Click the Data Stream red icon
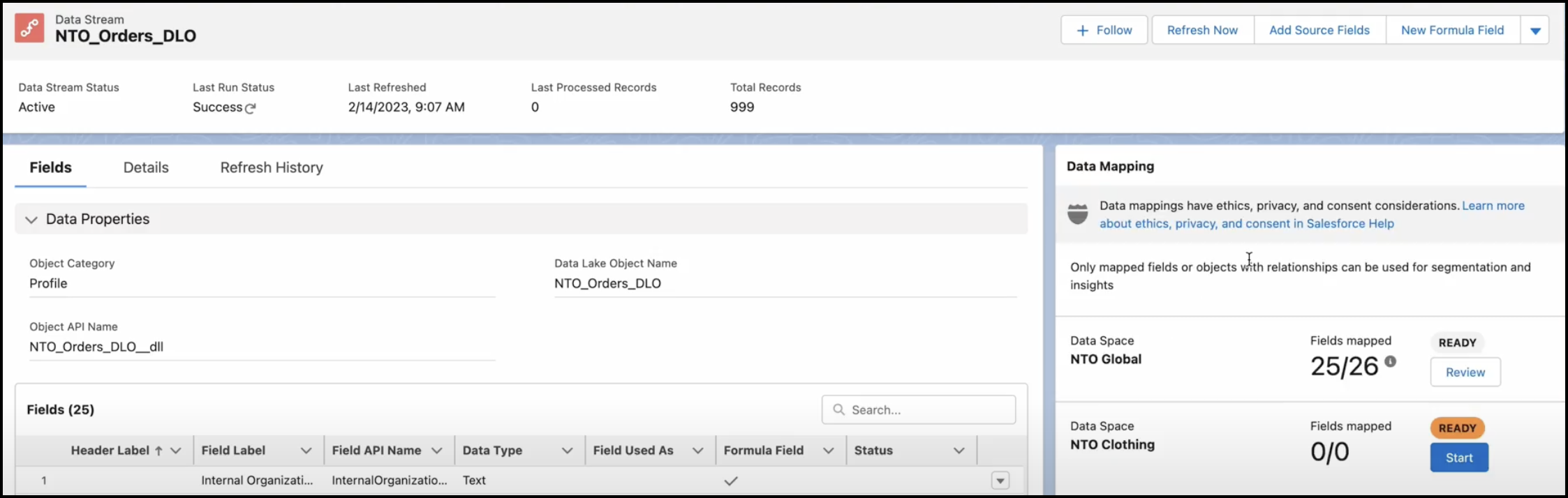 click(x=29, y=28)
